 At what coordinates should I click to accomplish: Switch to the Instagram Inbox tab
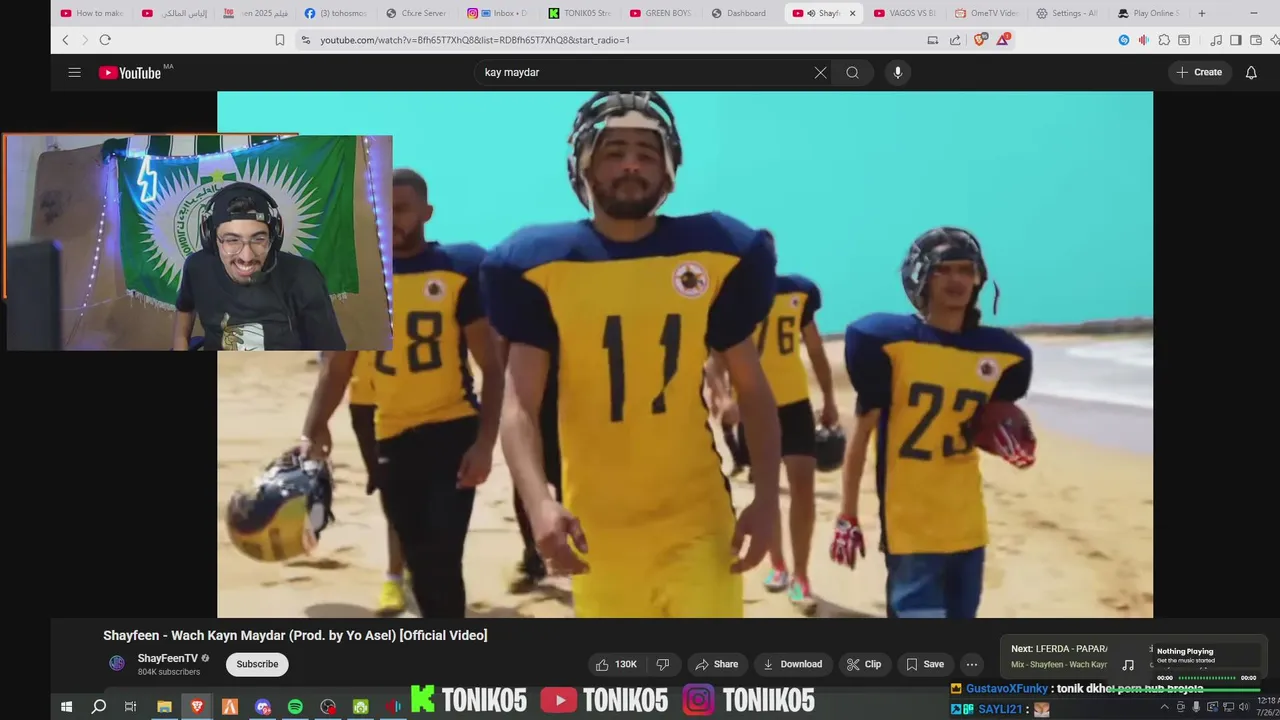(498, 13)
